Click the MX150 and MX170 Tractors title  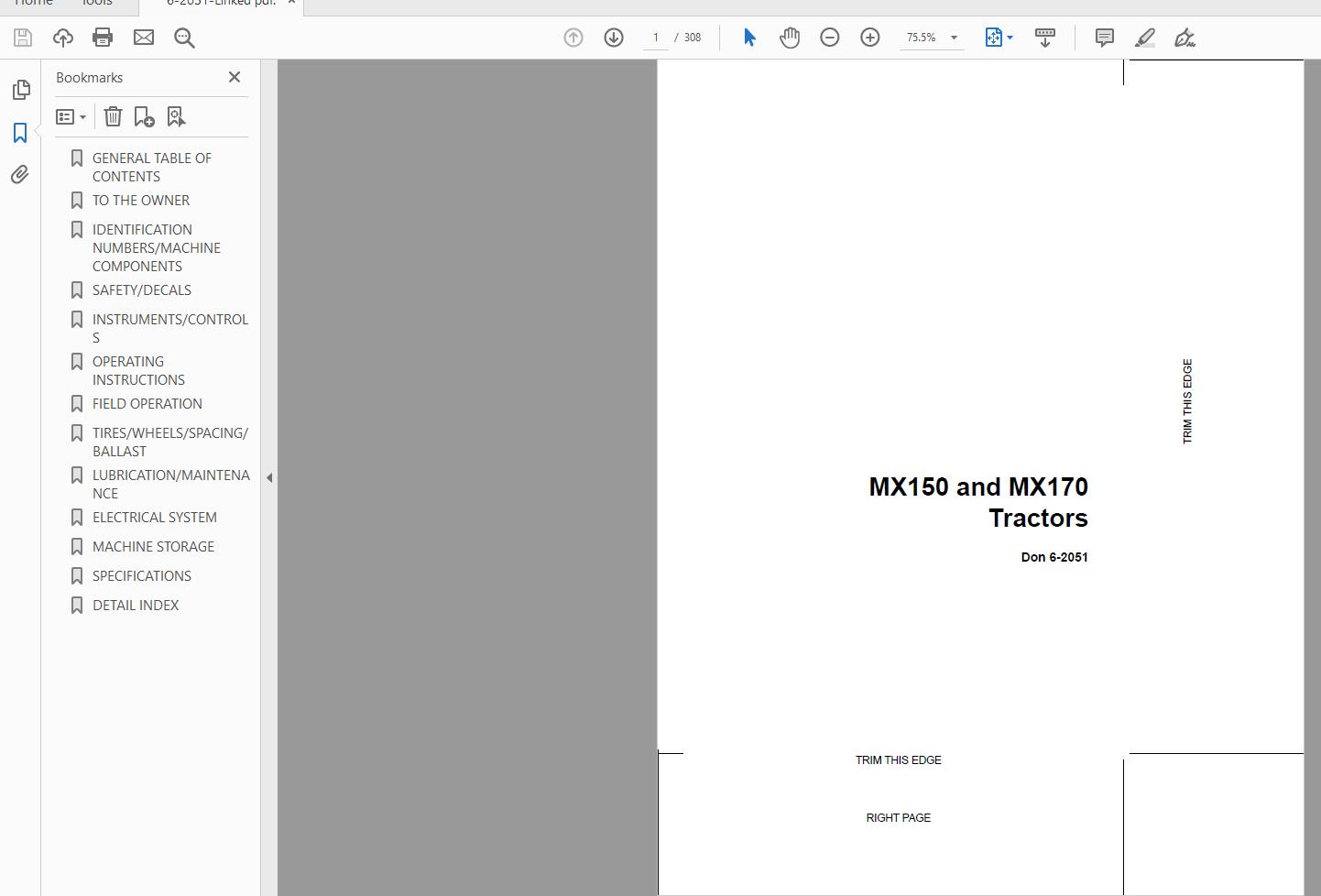(978, 502)
